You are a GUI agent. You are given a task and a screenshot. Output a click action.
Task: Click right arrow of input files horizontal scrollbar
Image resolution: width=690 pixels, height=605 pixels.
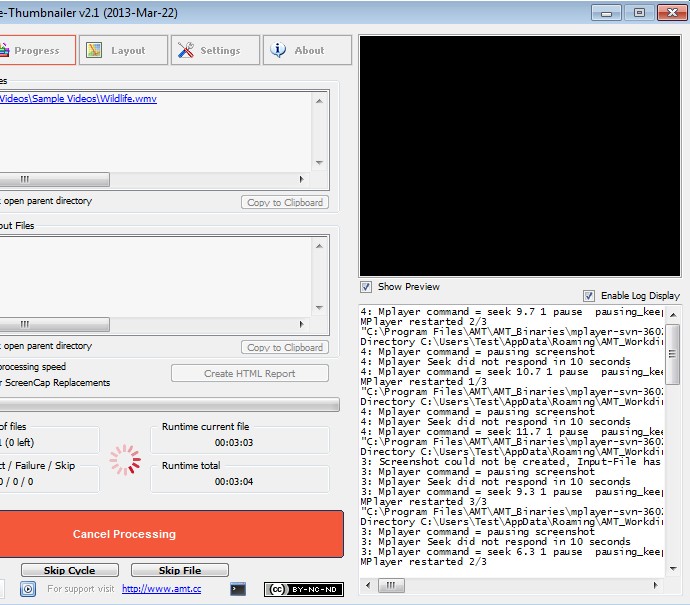301,179
